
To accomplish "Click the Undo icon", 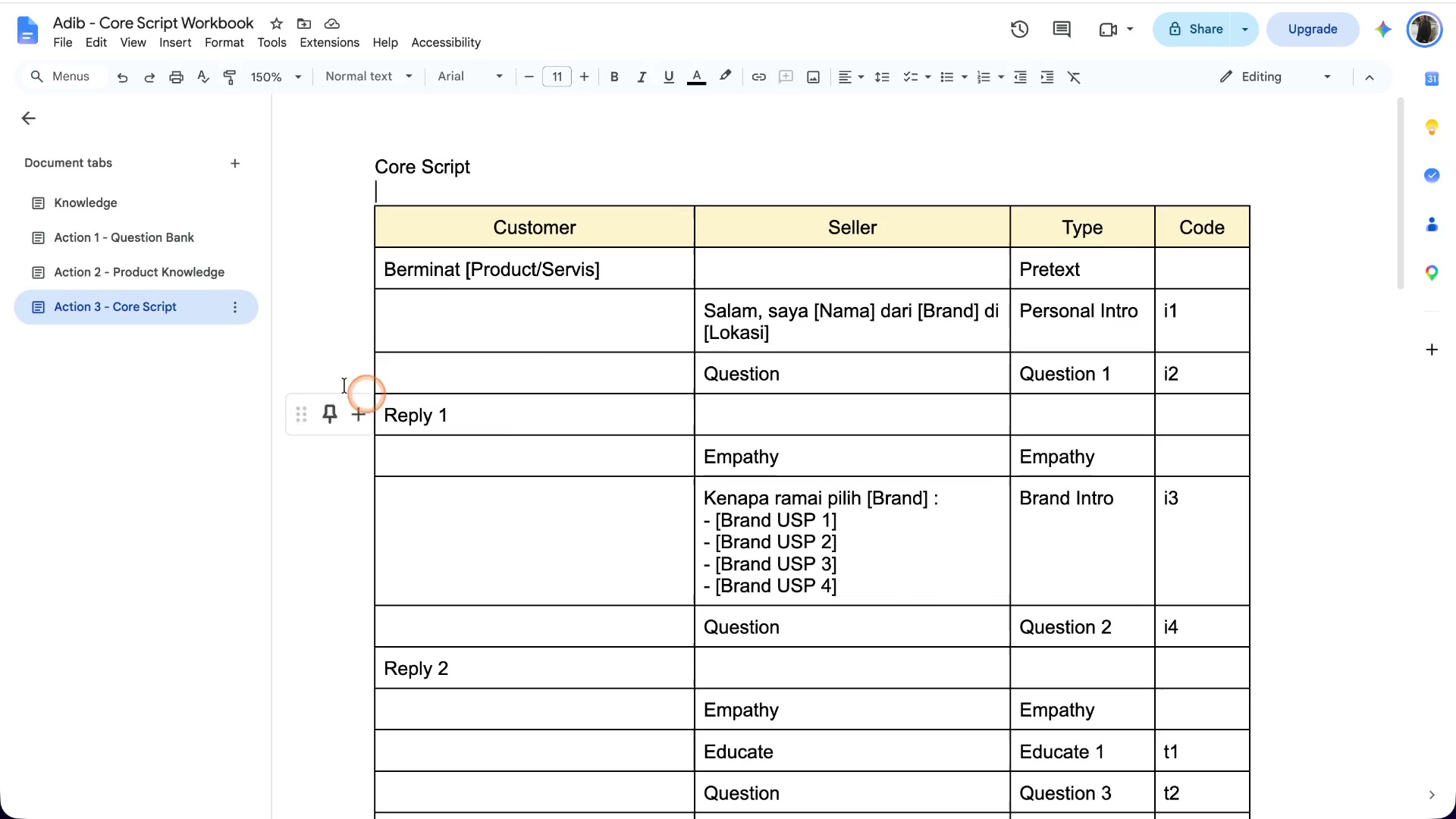I will pos(122,77).
